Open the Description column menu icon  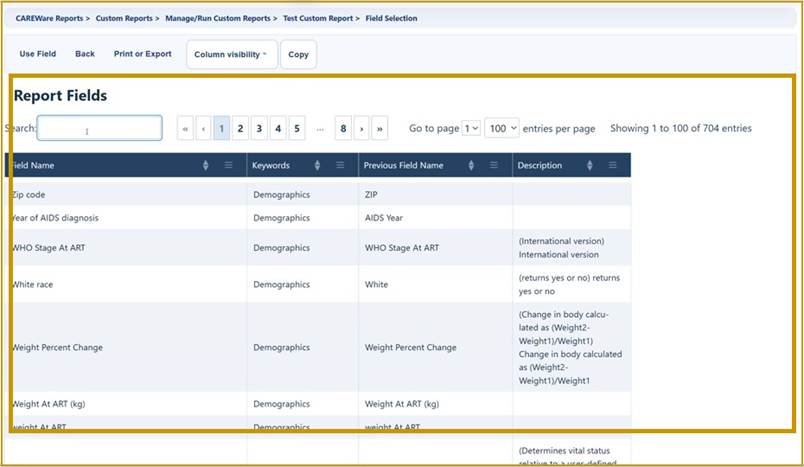point(612,165)
